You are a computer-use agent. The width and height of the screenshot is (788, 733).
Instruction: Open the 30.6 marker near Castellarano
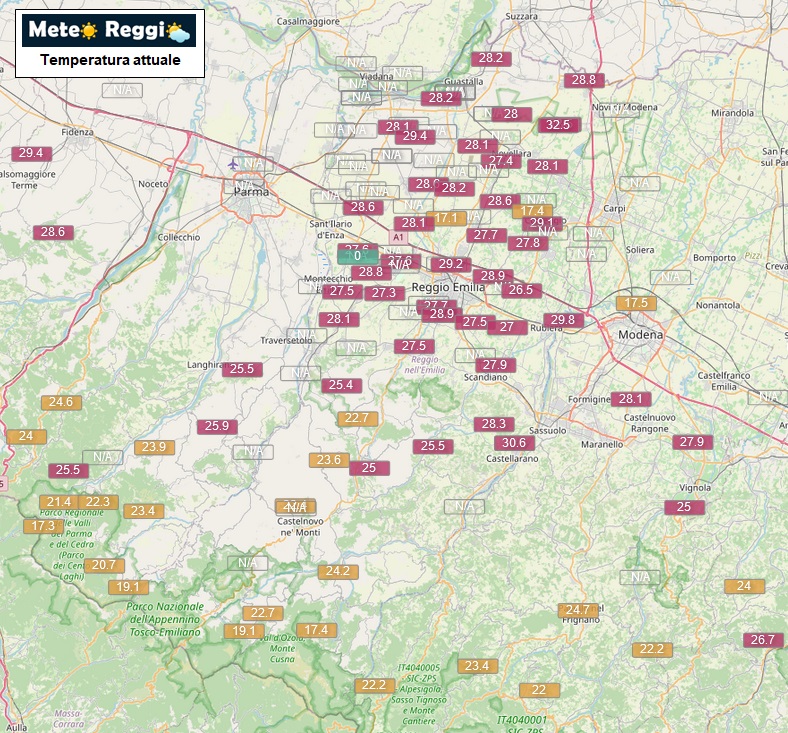pos(514,443)
